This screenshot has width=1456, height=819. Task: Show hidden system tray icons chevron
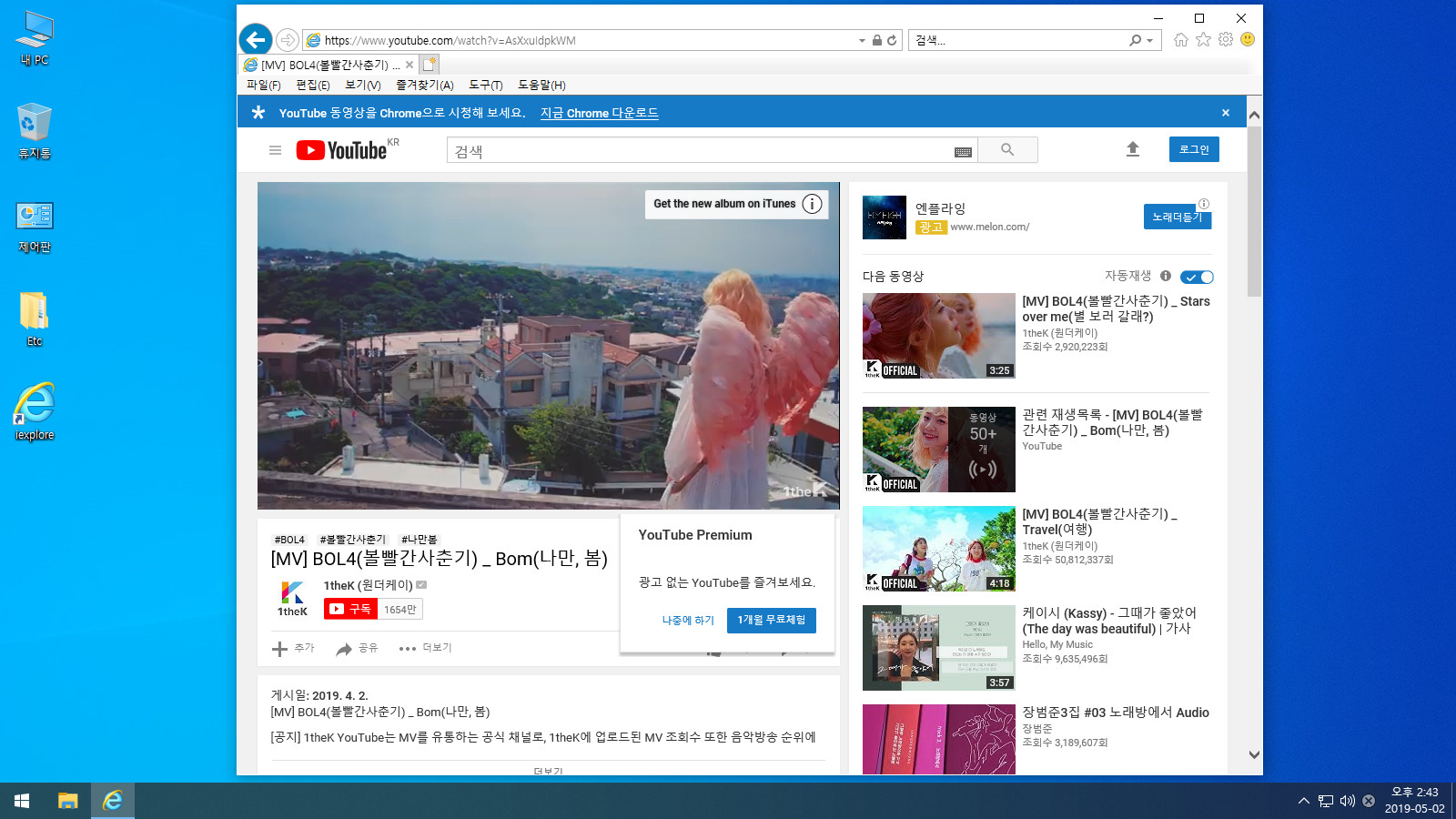1304,801
